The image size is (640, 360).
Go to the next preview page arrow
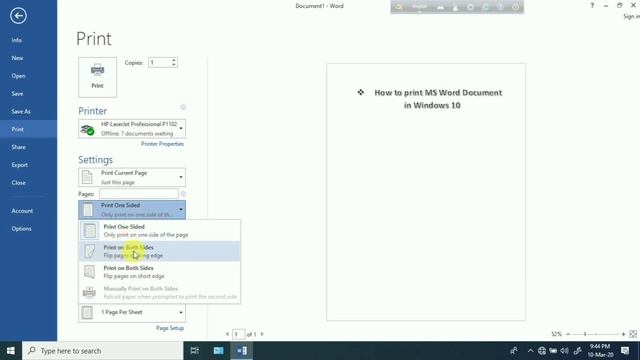coord(262,334)
